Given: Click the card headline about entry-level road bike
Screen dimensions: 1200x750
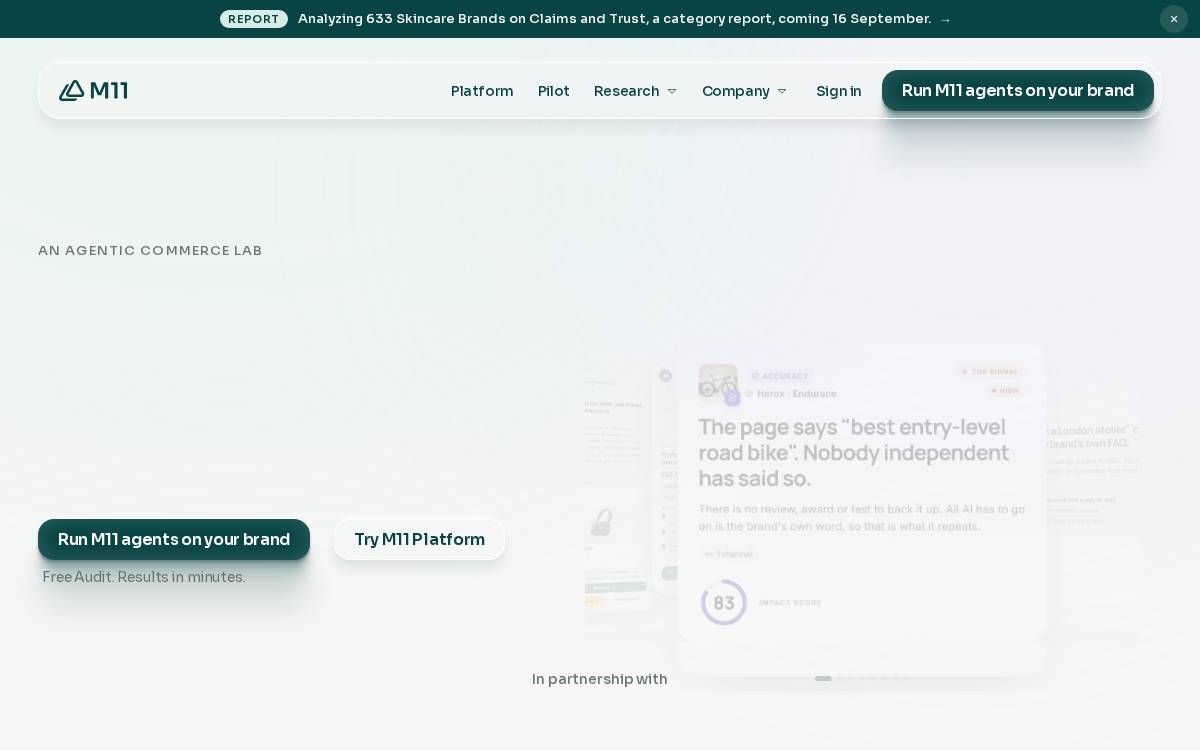Looking at the screenshot, I should (854, 453).
